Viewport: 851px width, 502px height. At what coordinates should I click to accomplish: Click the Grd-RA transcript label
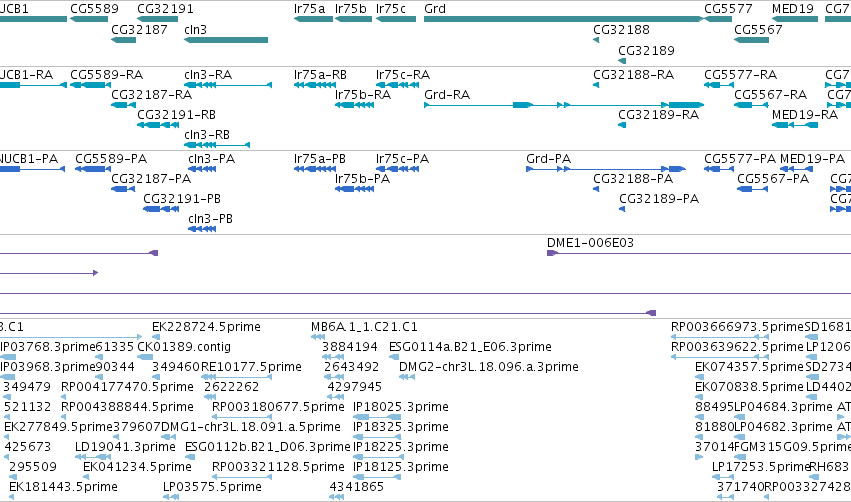(x=447, y=94)
